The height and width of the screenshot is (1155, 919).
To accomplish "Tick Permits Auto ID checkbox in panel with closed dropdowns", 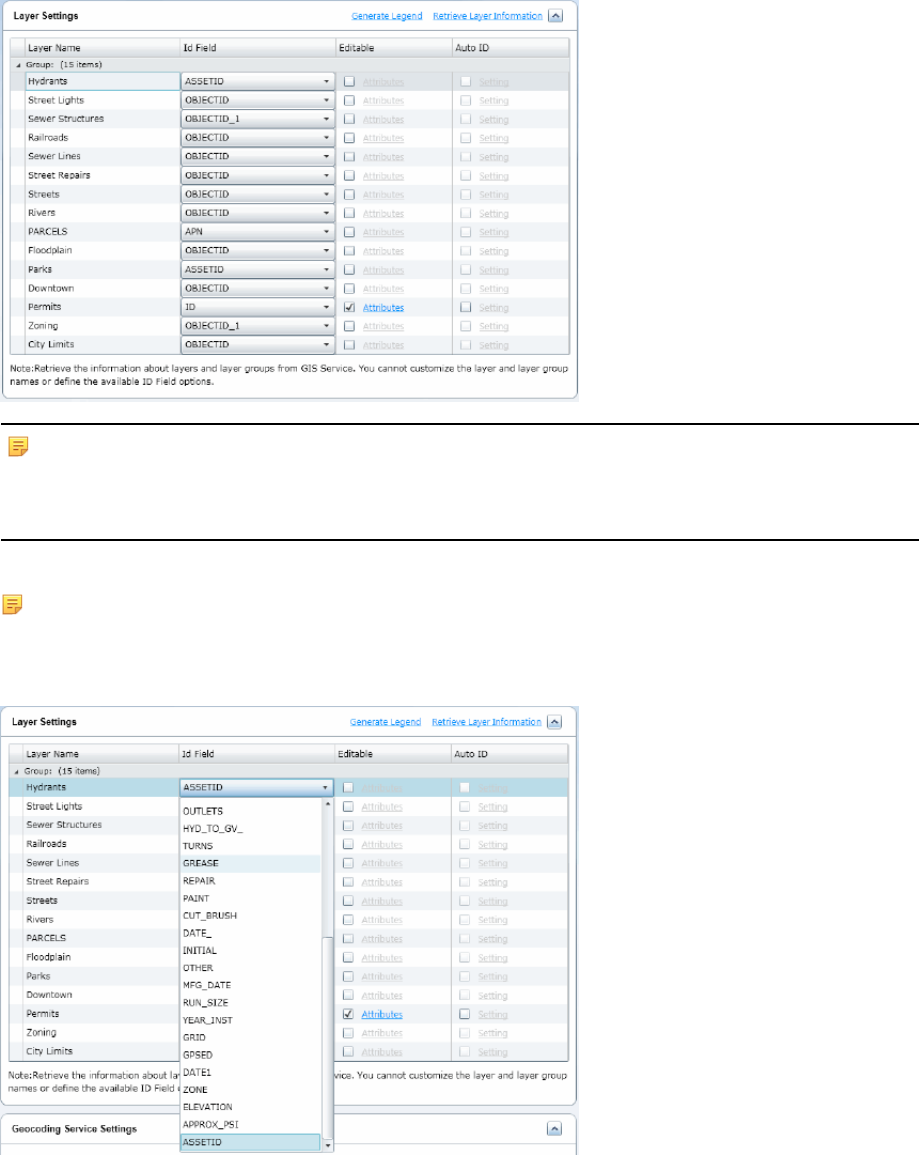I will (465, 307).
